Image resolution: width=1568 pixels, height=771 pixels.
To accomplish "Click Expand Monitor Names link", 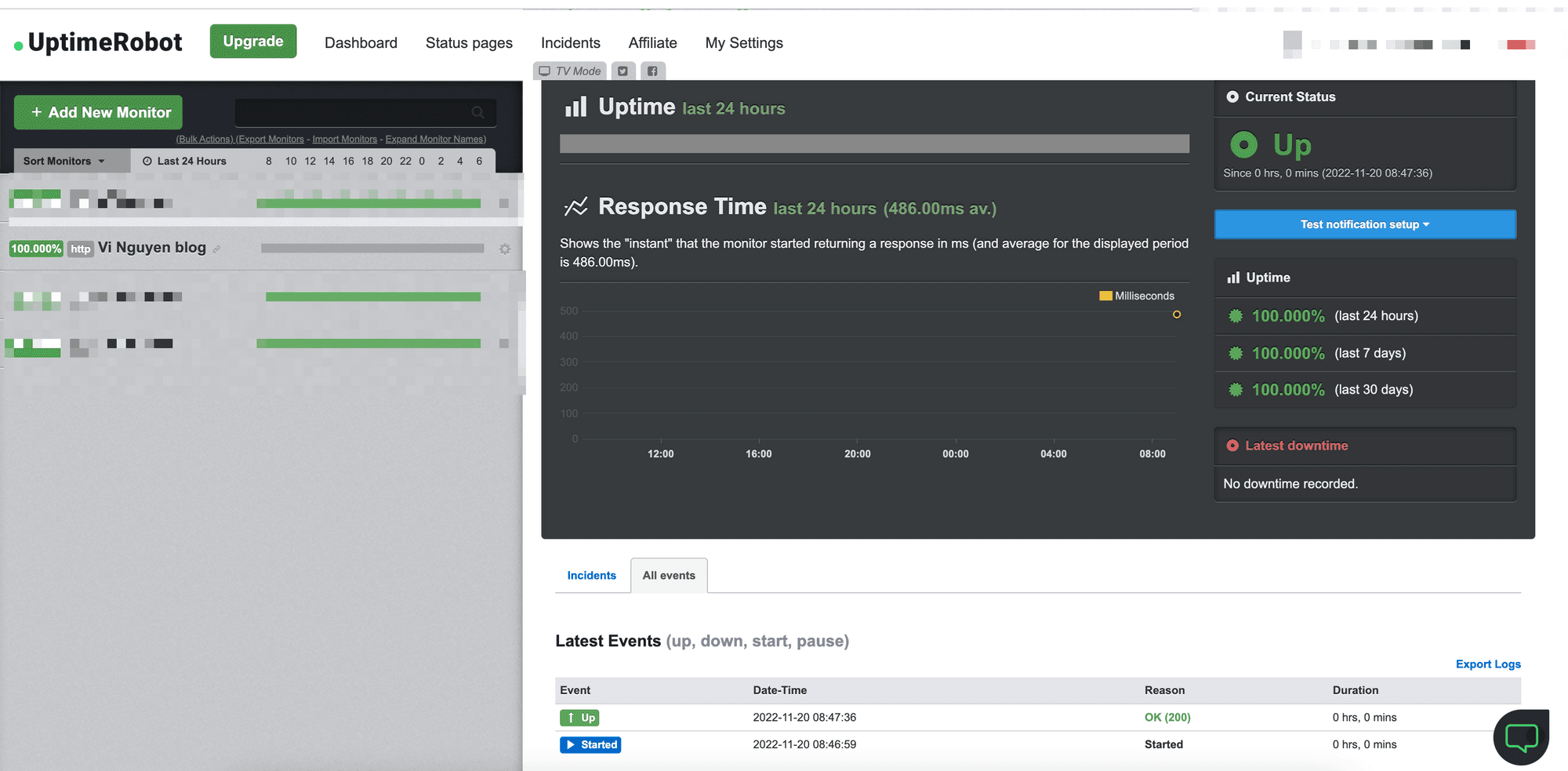I will click(x=435, y=140).
